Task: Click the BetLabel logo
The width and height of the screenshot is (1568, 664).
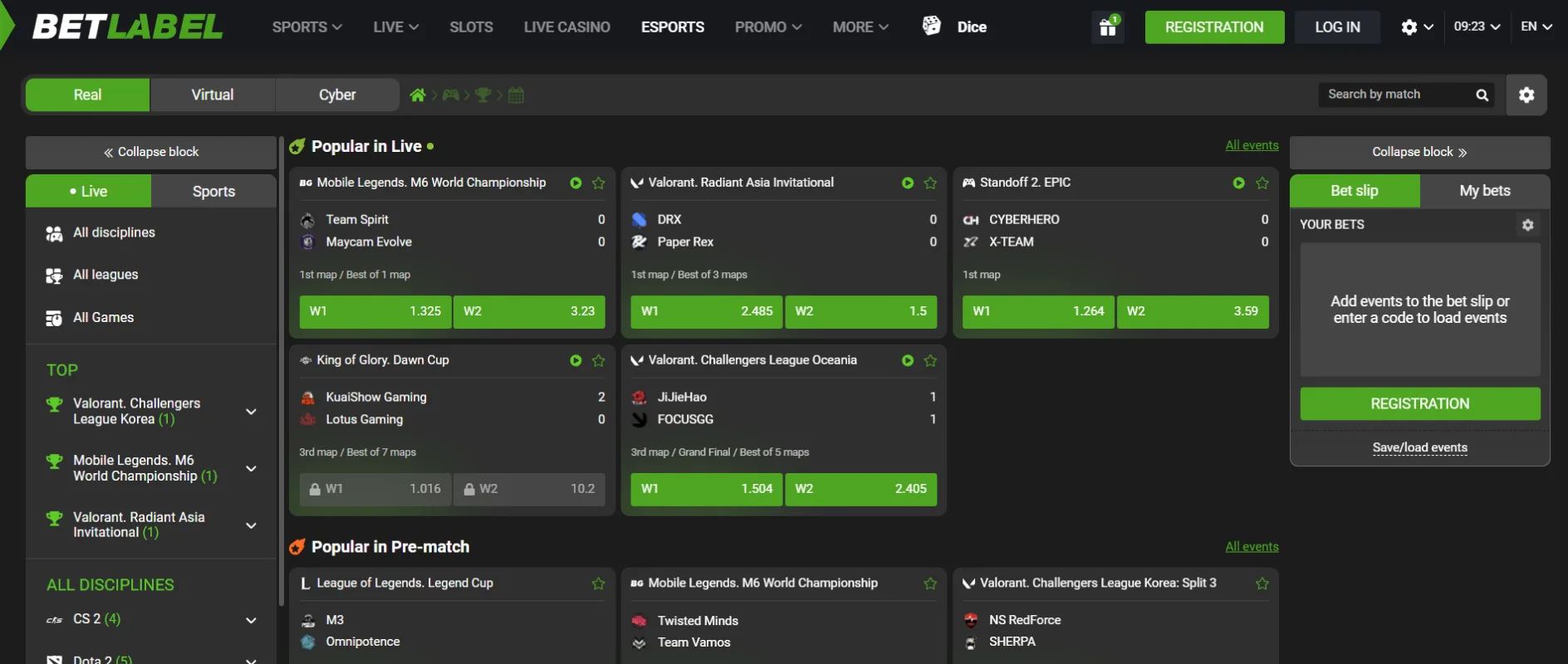Action: 127,27
